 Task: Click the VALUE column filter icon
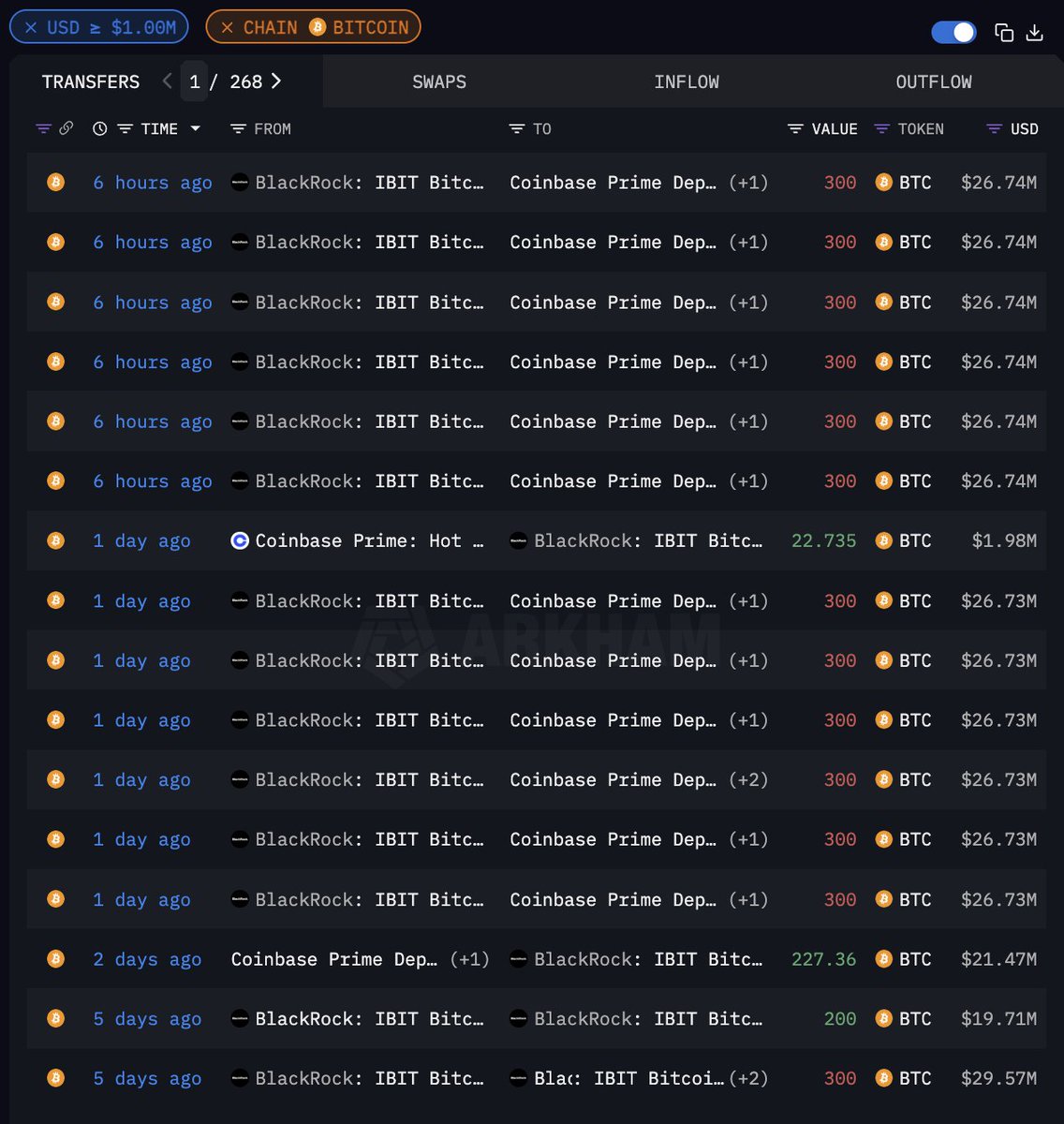point(795,128)
